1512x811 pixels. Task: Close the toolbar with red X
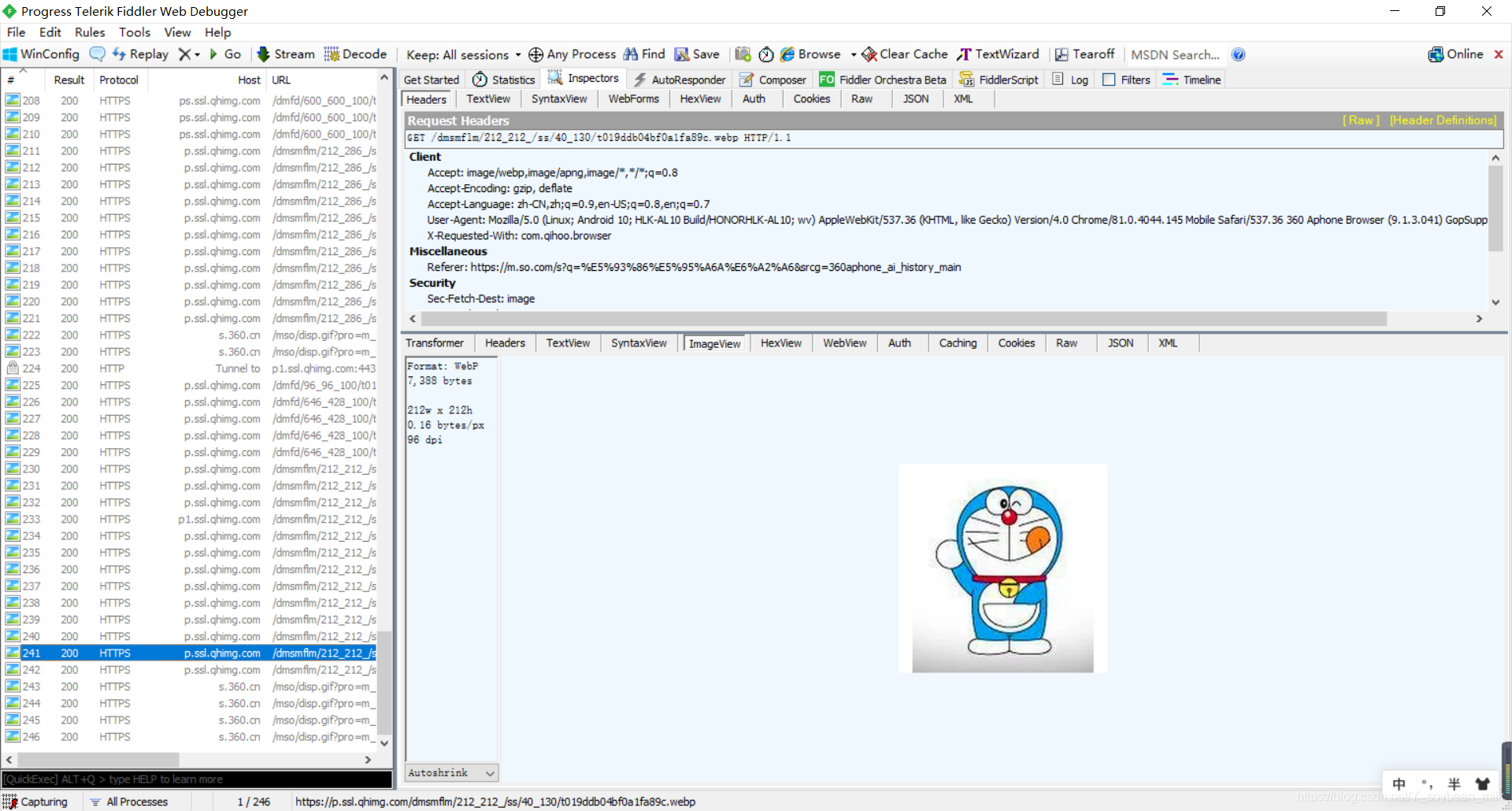[1499, 54]
